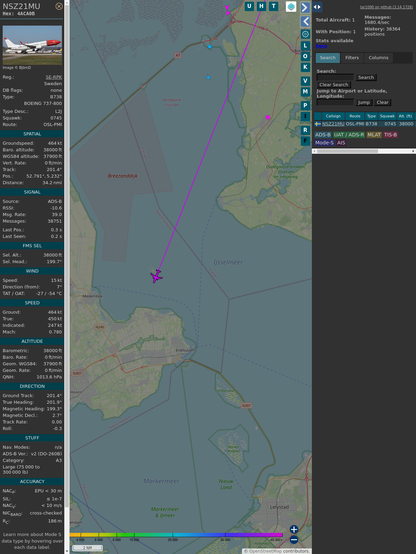
Task: Open the Search tab
Action: [328, 58]
